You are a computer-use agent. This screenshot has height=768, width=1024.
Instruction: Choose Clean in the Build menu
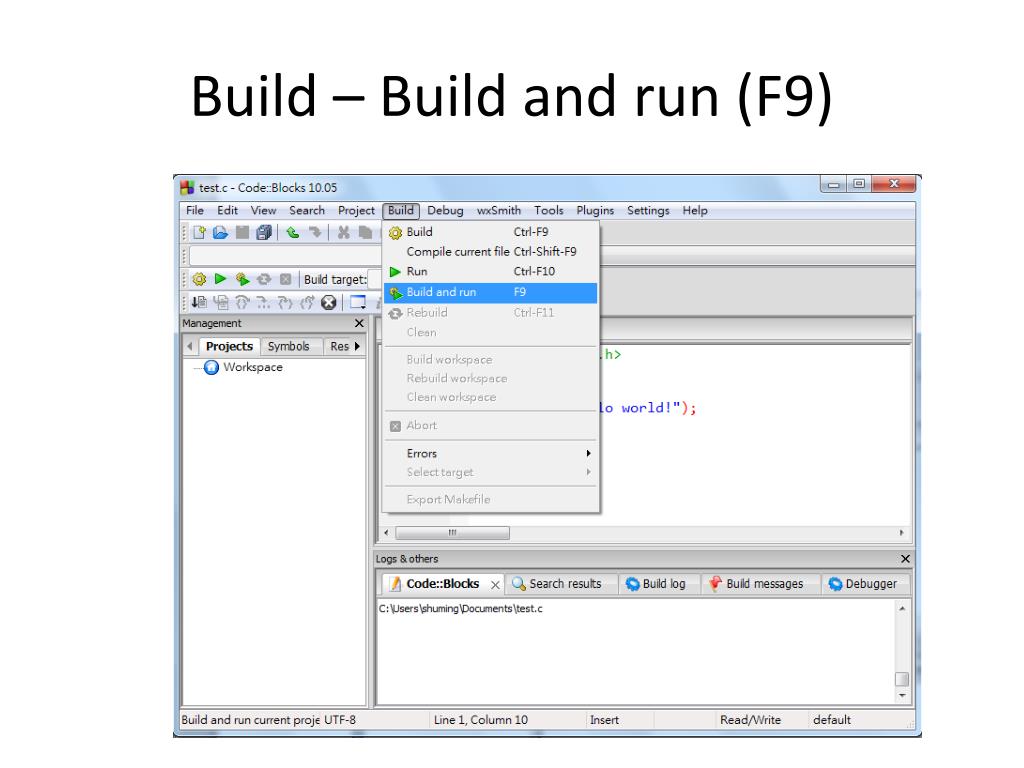[x=490, y=332]
